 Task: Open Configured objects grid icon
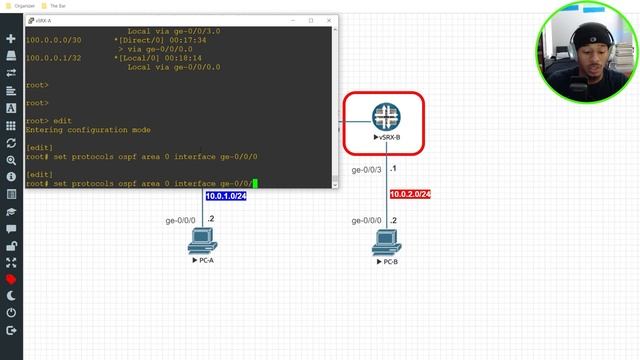coord(11,126)
